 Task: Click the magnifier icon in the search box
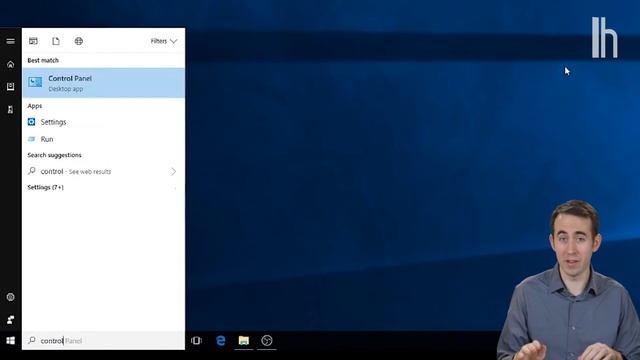point(32,340)
